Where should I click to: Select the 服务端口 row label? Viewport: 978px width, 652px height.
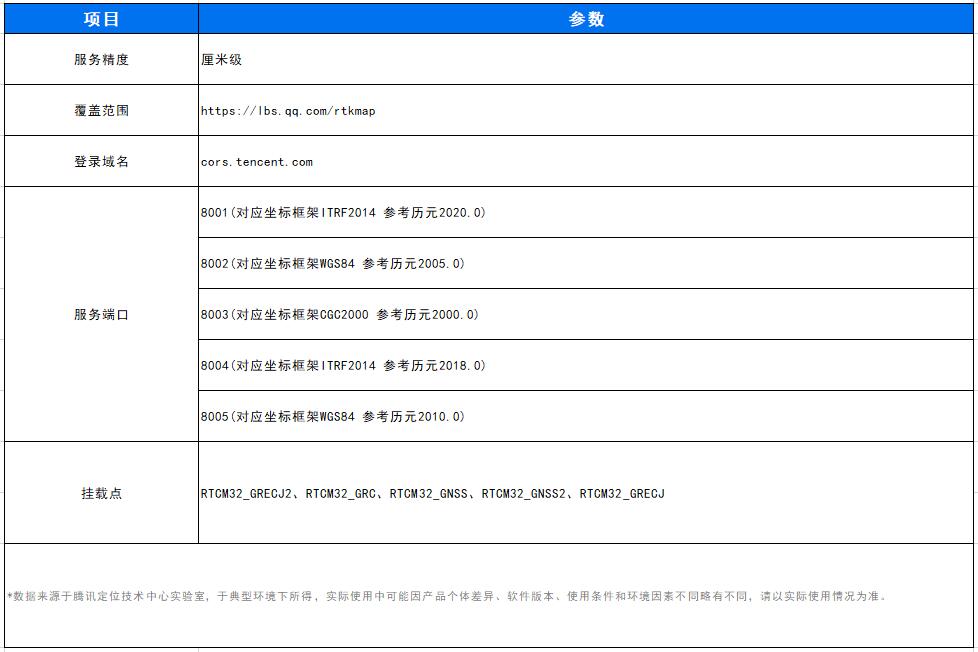tap(101, 315)
